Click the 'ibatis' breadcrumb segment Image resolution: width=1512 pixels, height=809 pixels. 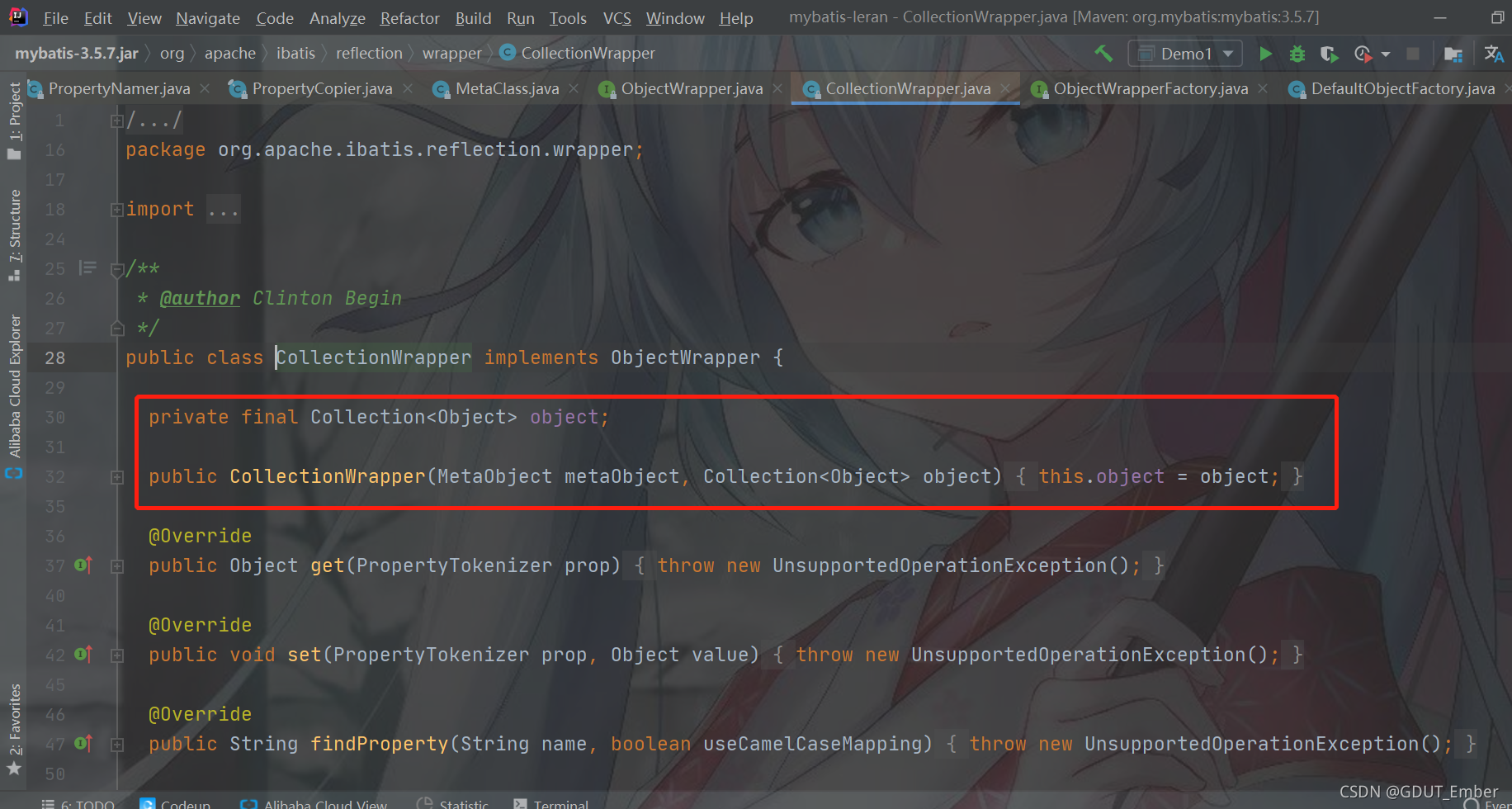click(295, 54)
